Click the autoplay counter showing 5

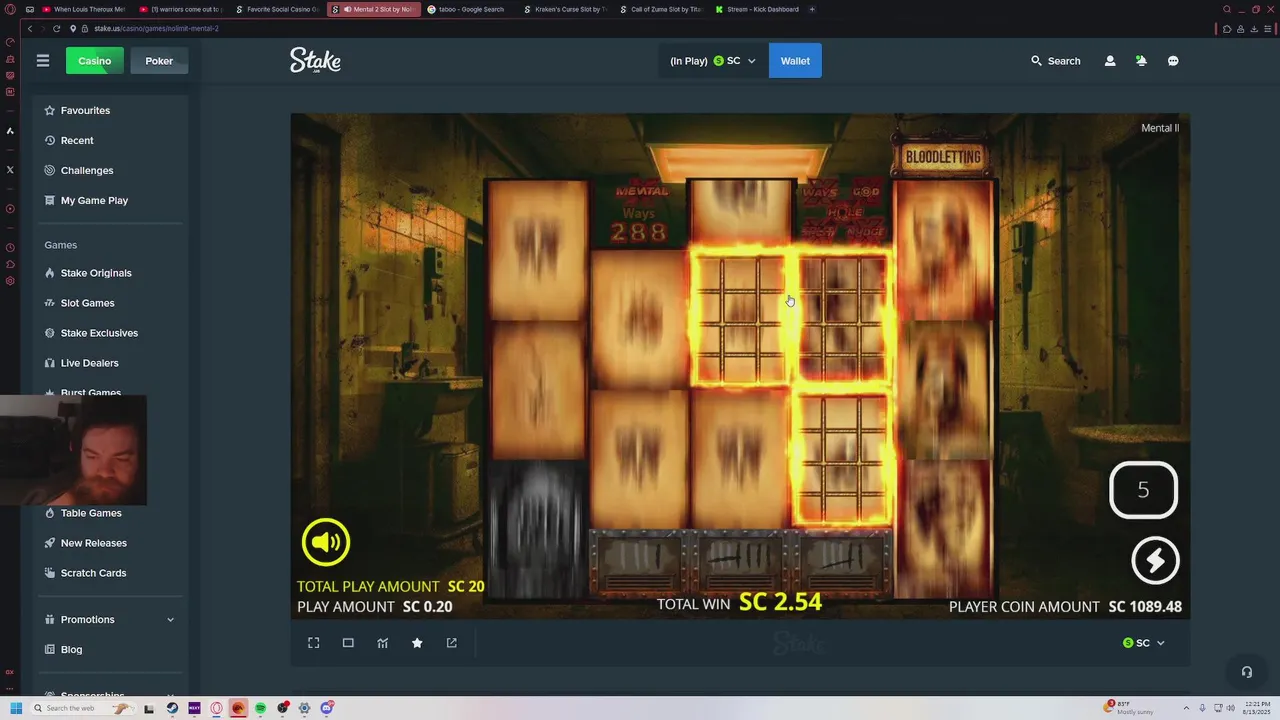(x=1144, y=490)
